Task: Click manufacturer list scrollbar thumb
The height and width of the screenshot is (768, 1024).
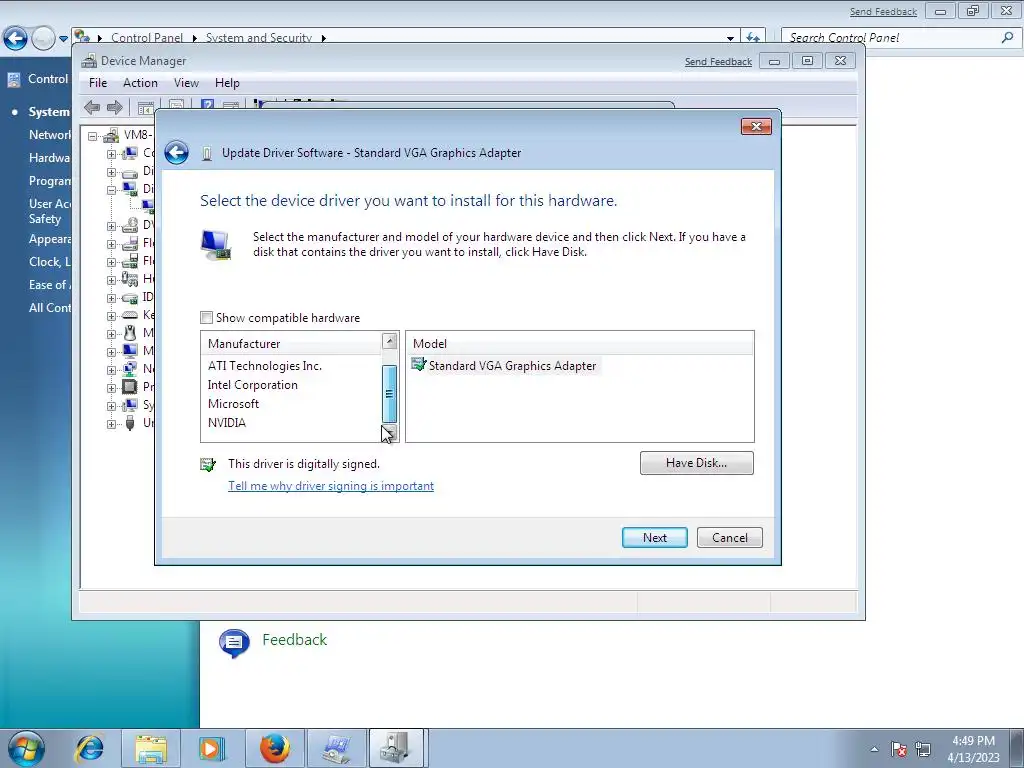Action: [389, 394]
